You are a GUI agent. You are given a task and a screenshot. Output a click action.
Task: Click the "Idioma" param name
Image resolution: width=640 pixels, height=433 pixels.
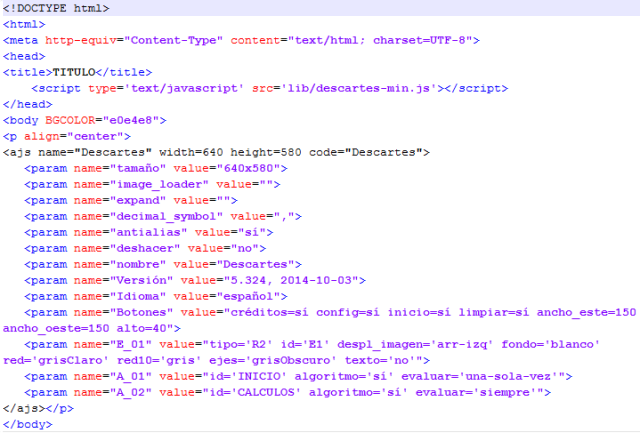click(138, 296)
